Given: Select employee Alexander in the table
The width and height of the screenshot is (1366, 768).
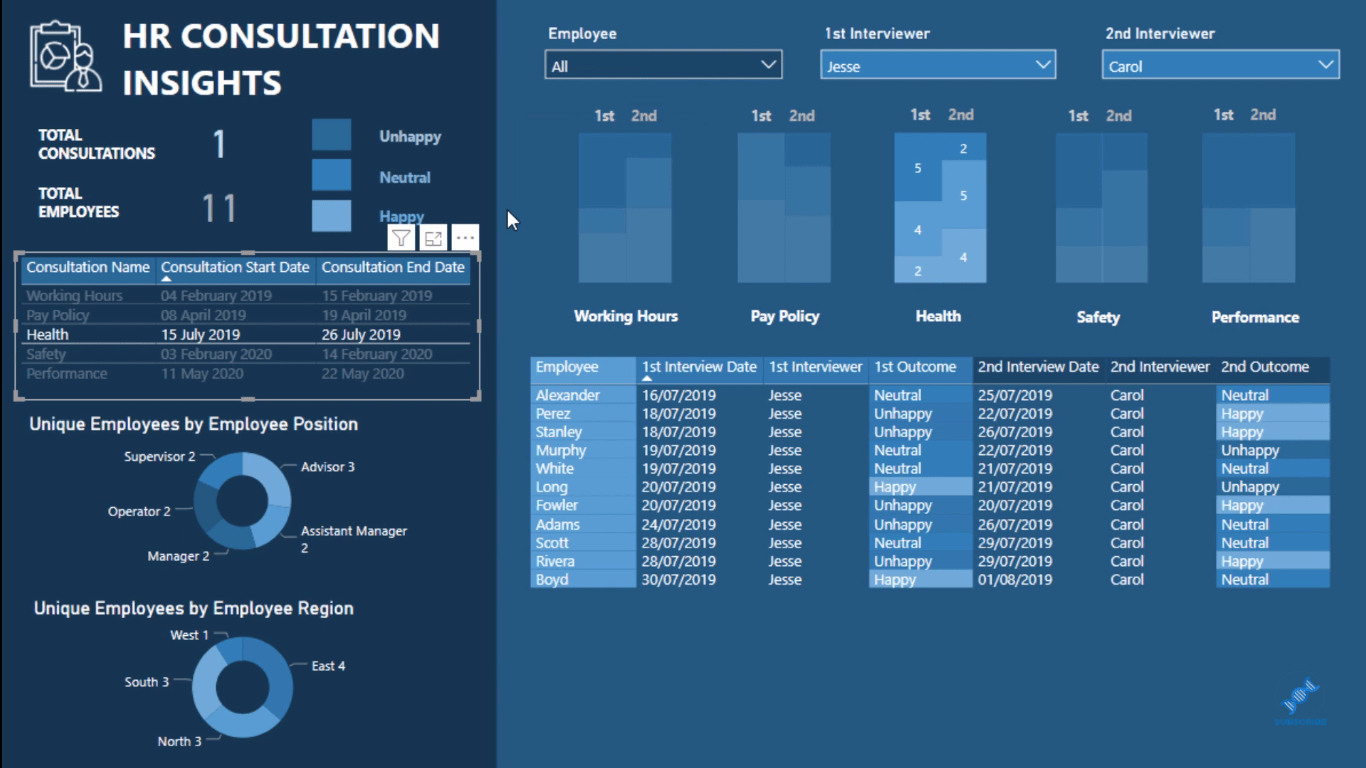Looking at the screenshot, I should 583,395.
